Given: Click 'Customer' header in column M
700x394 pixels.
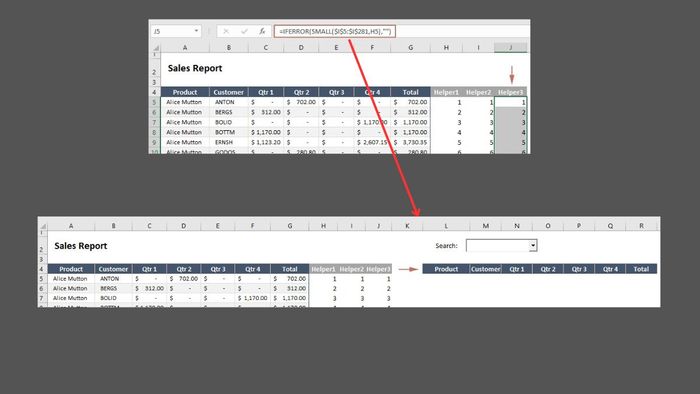Looking at the screenshot, I should (485, 269).
